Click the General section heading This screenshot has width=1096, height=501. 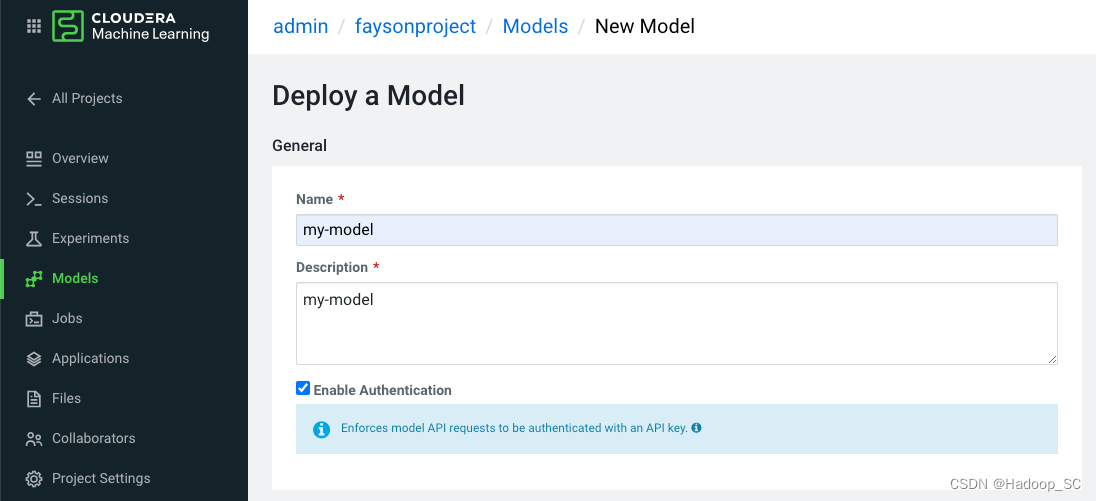tap(299, 145)
